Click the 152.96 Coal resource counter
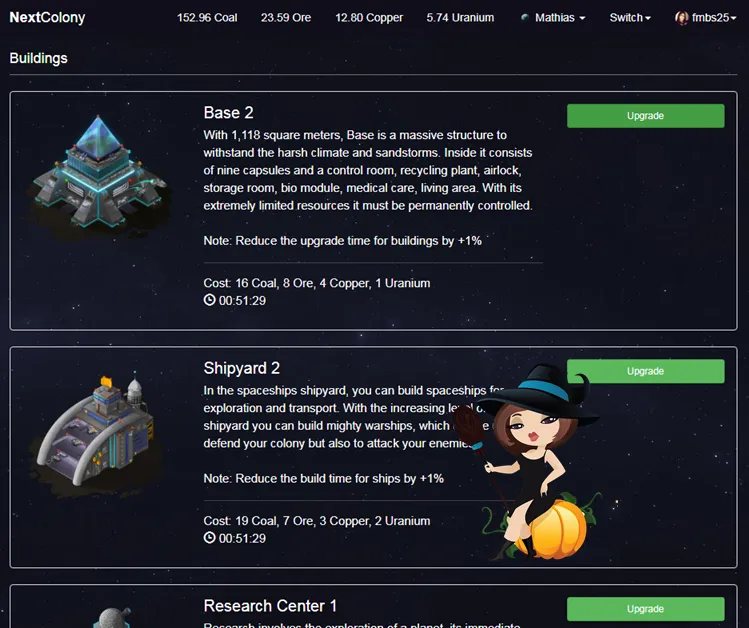 pos(207,18)
